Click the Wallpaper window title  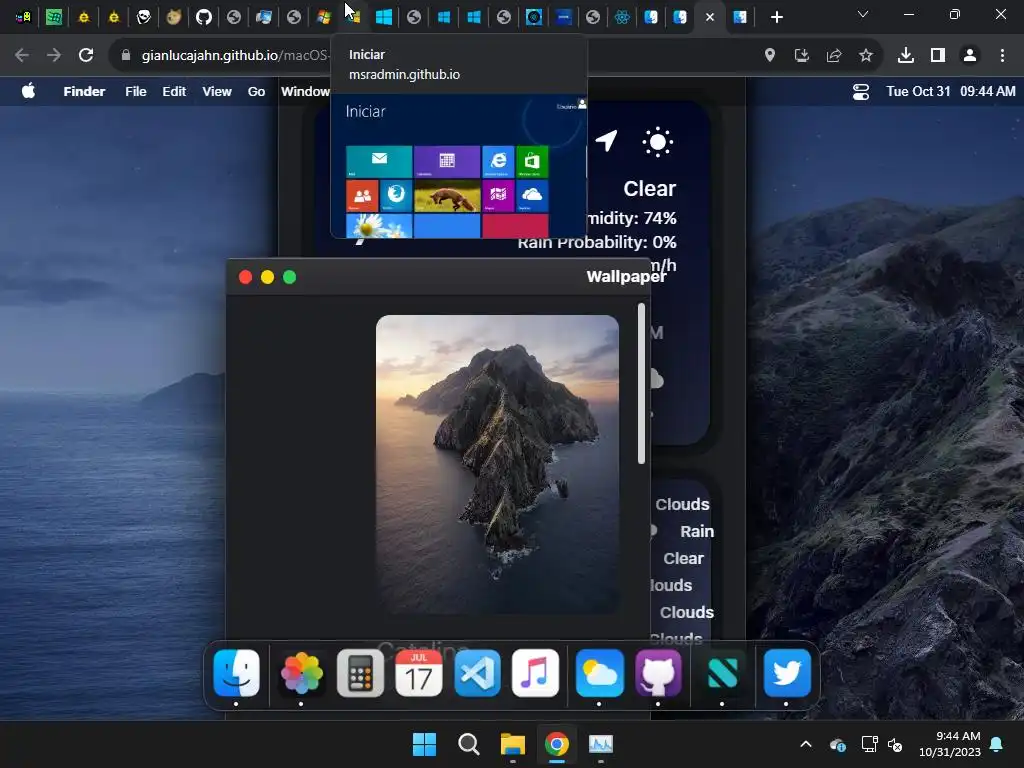626,276
